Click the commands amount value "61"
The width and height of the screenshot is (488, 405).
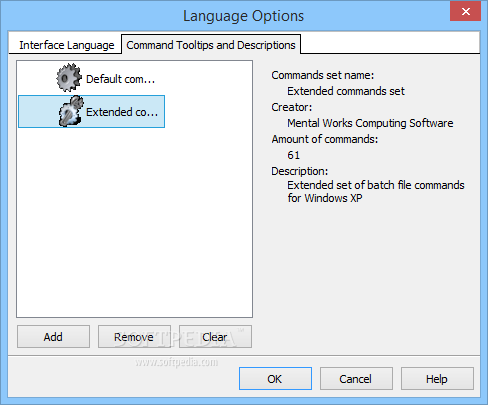(293, 155)
